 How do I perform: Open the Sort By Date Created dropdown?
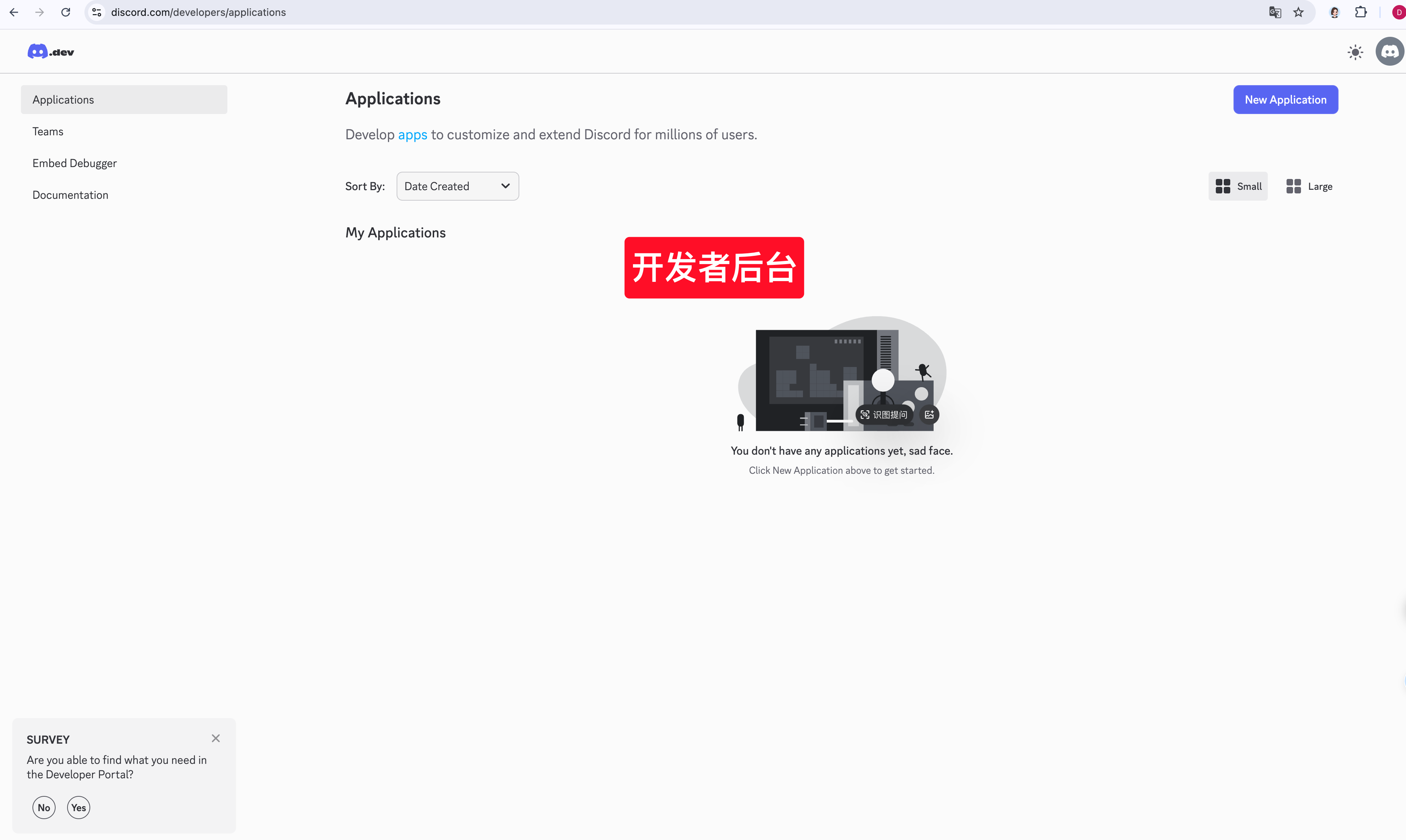point(457,186)
